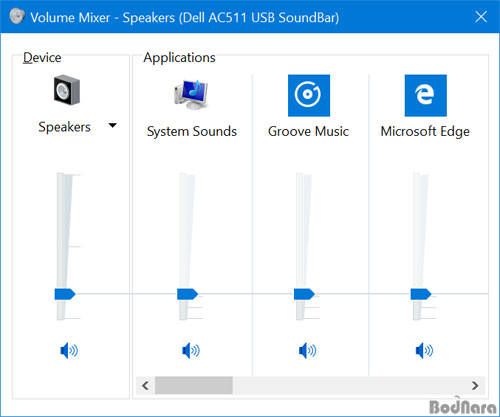Open the Speakers device icon
Image resolution: width=500 pixels, height=417 pixels.
(x=67, y=90)
